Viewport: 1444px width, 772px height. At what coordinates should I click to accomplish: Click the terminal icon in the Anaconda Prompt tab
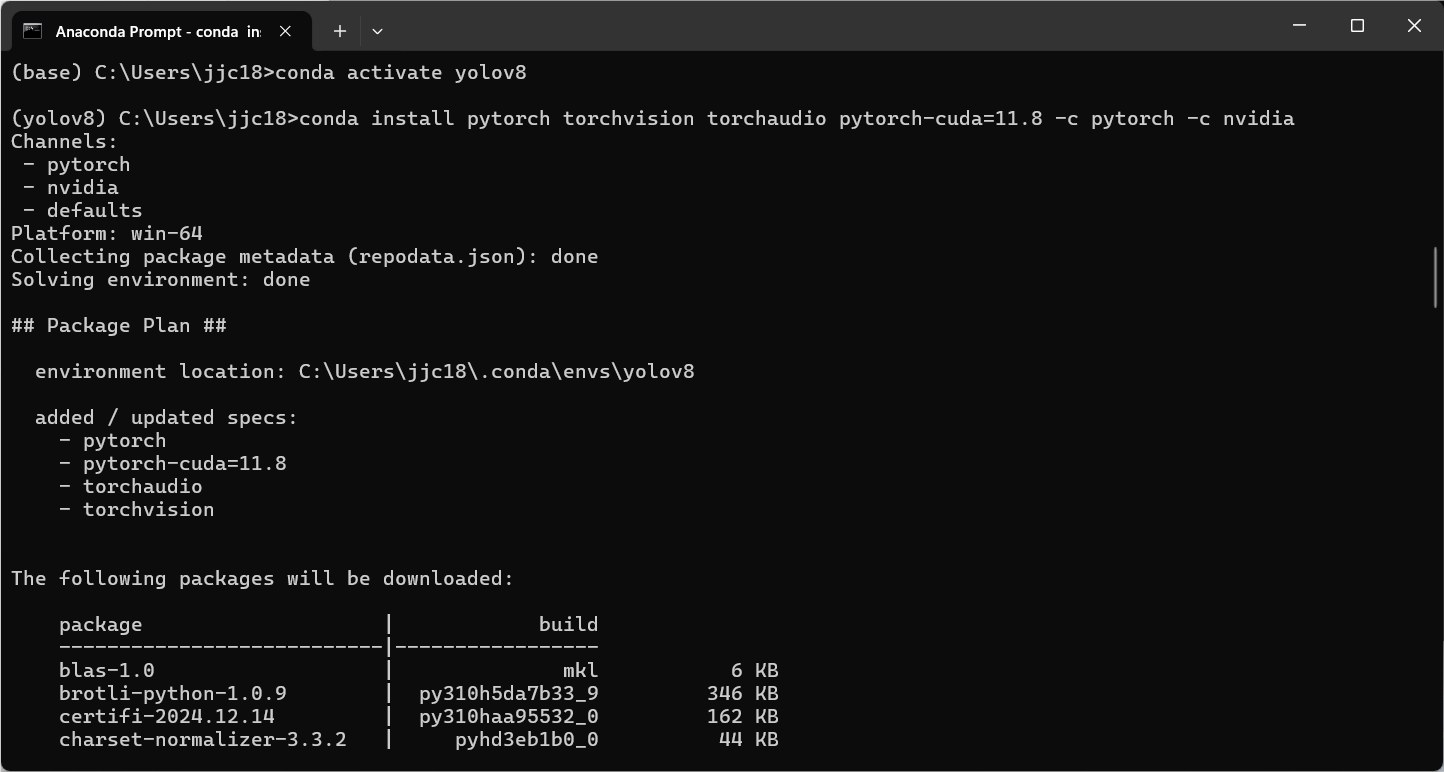(x=32, y=31)
